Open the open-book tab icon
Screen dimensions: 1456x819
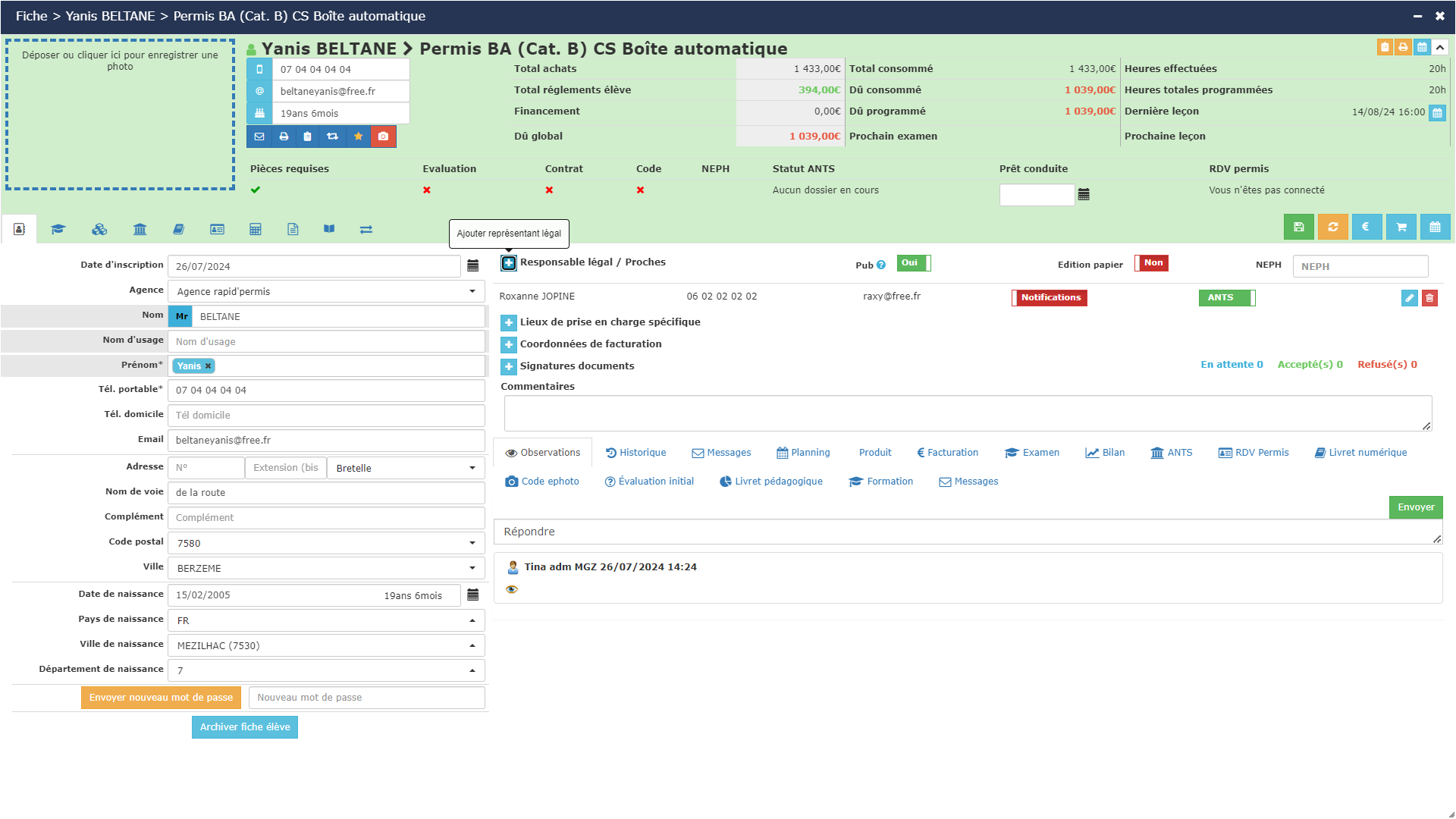click(329, 229)
